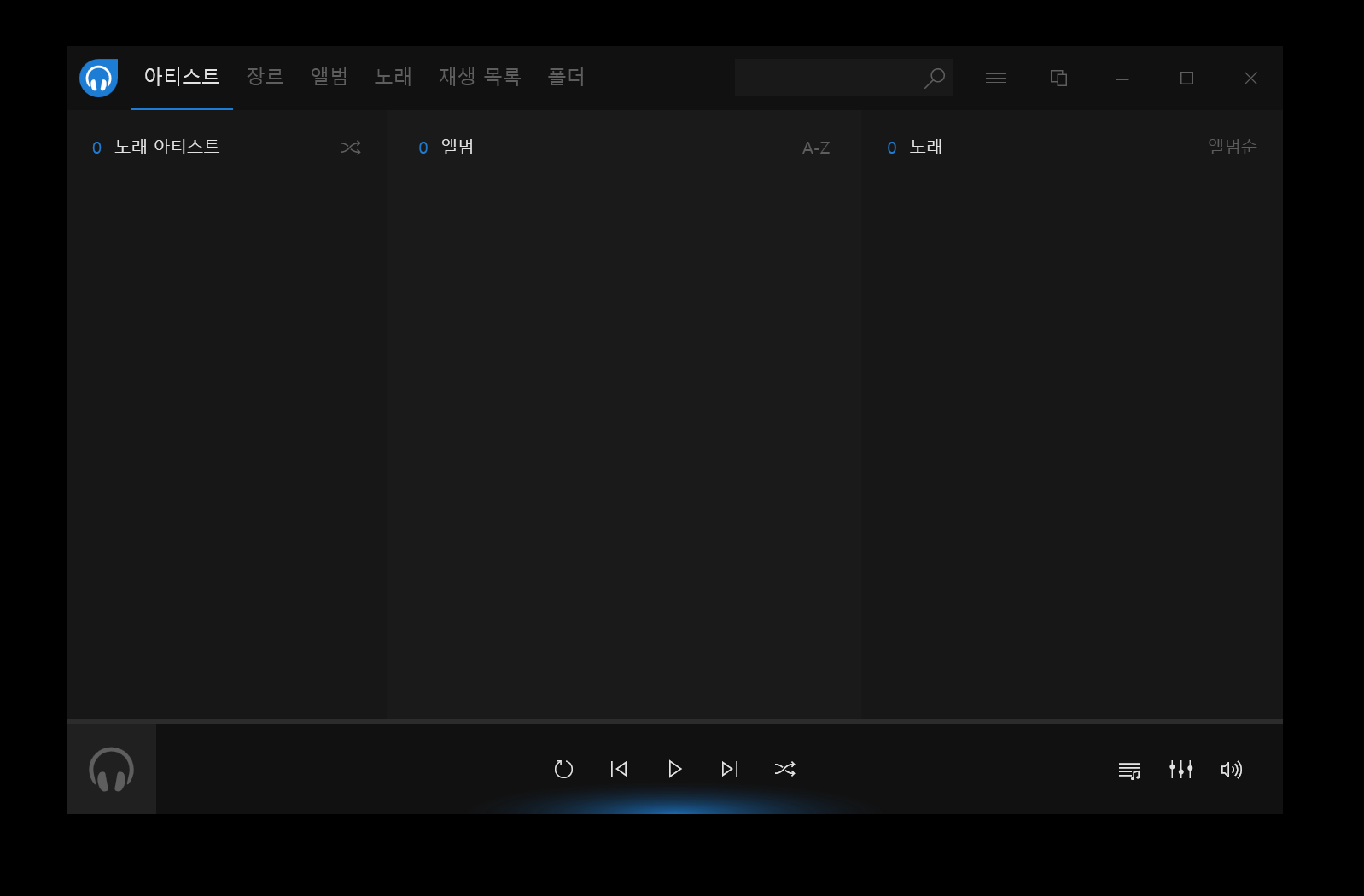
Task: Open the 장르 tab
Action: point(265,77)
